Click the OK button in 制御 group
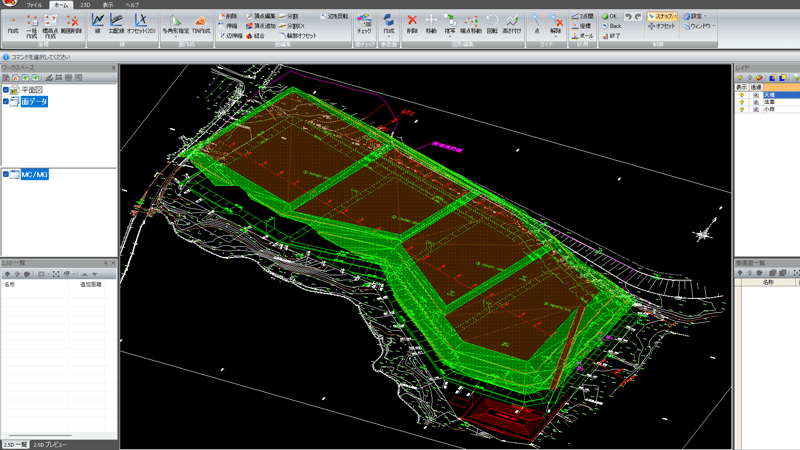Screen dimensions: 800x450 (609, 16)
